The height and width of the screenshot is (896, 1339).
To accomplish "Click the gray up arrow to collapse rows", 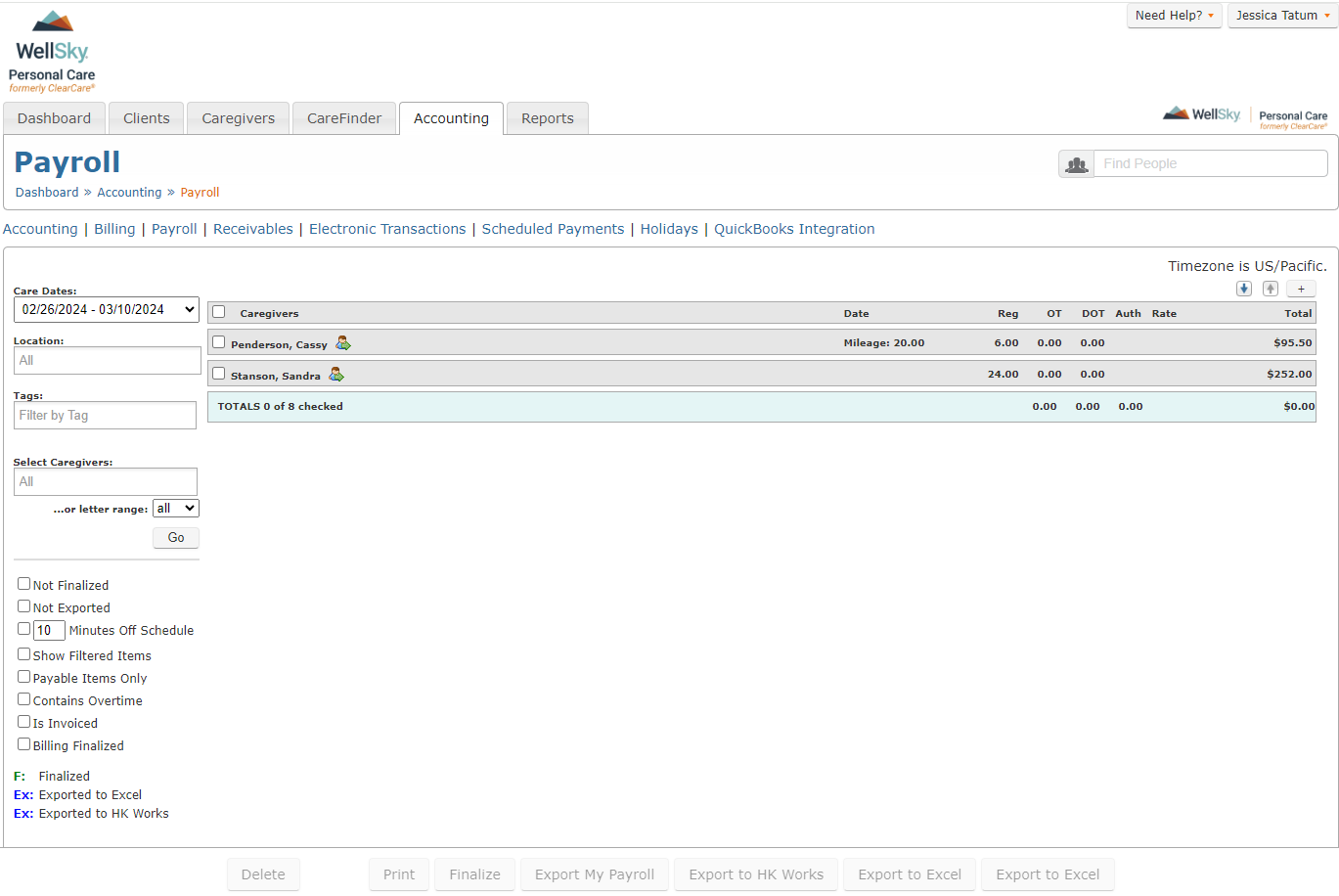I will (1271, 288).
